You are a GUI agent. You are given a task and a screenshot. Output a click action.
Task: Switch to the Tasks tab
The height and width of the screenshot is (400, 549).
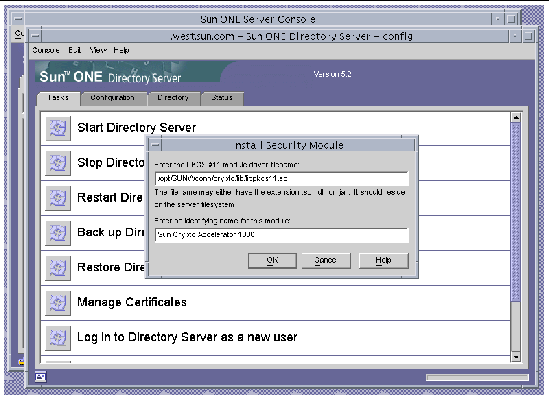(58, 98)
